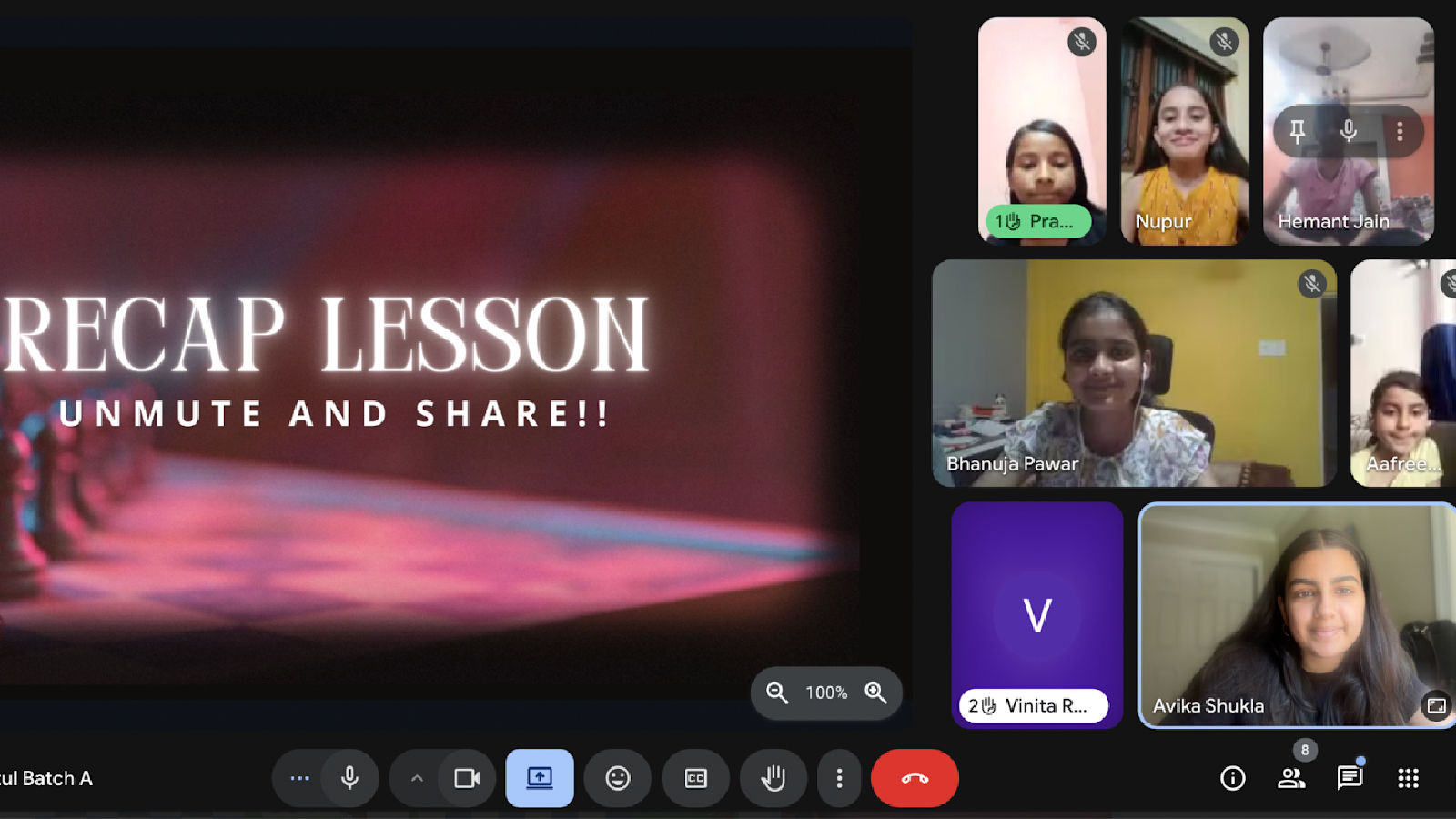Expand audio device options chevron
This screenshot has height=819, width=1456.
[x=416, y=778]
